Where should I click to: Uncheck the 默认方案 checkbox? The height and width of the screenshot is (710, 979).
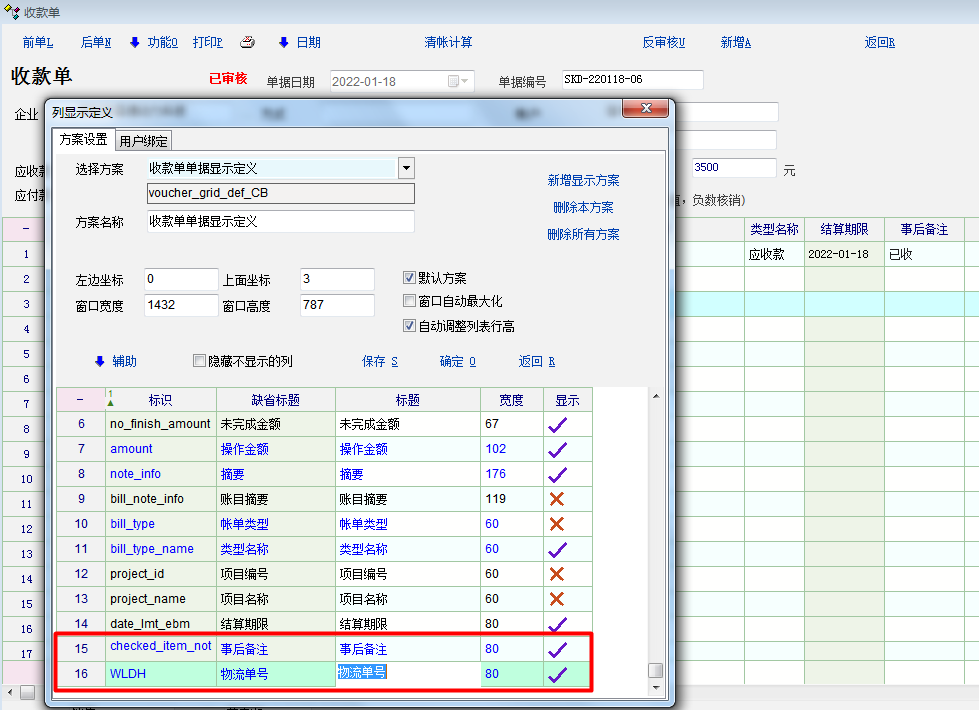click(x=409, y=278)
